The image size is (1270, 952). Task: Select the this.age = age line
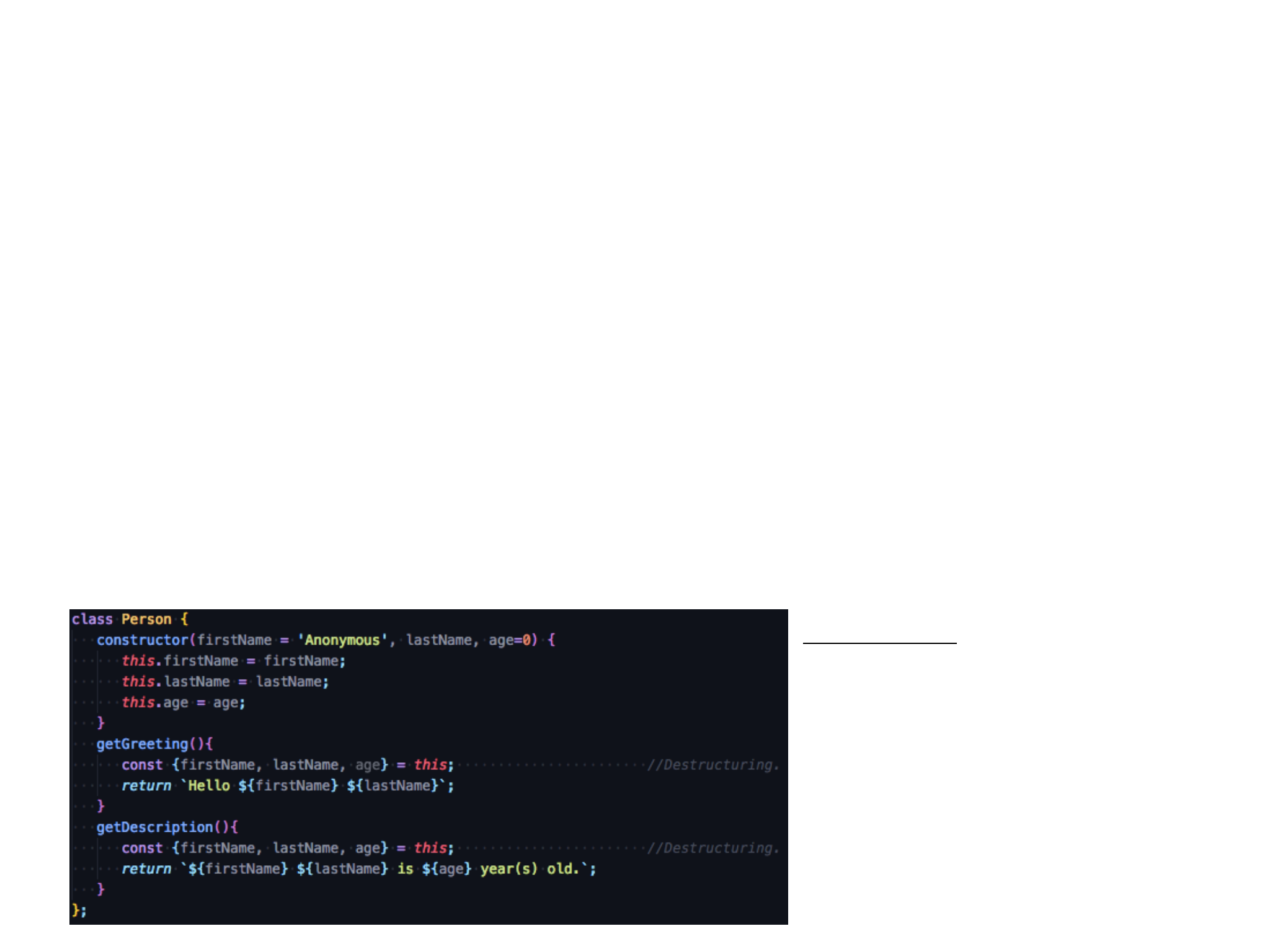click(184, 703)
